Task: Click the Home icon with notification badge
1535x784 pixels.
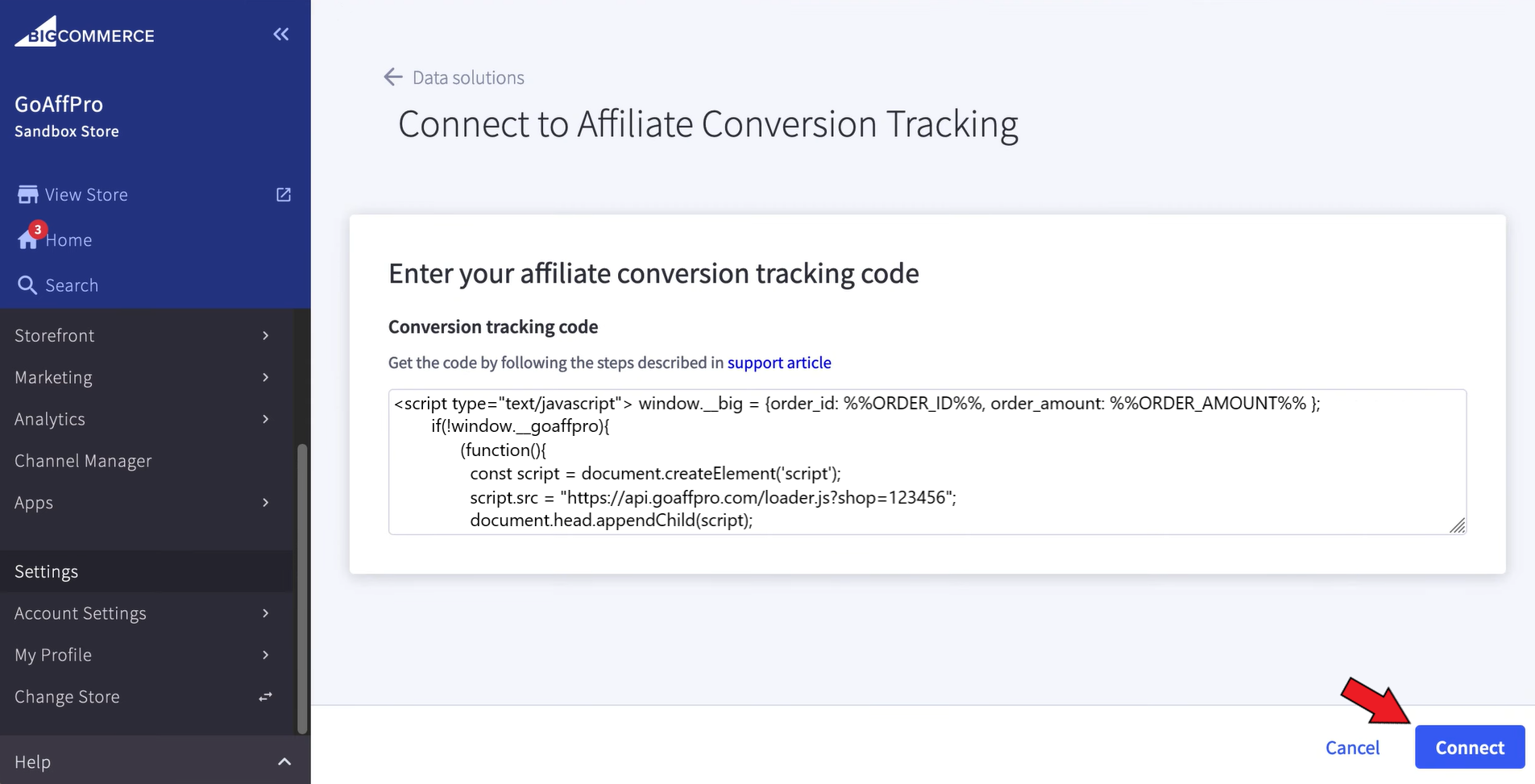Action: 28,239
